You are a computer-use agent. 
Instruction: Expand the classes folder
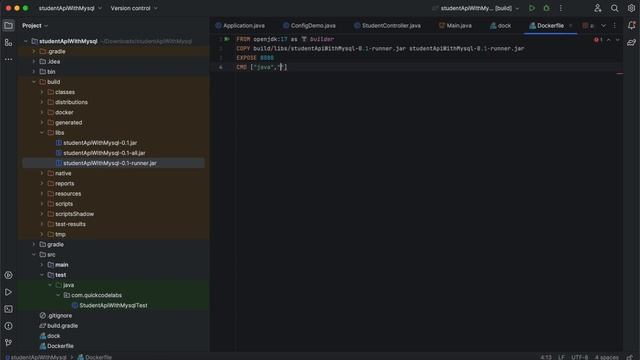coord(42,92)
